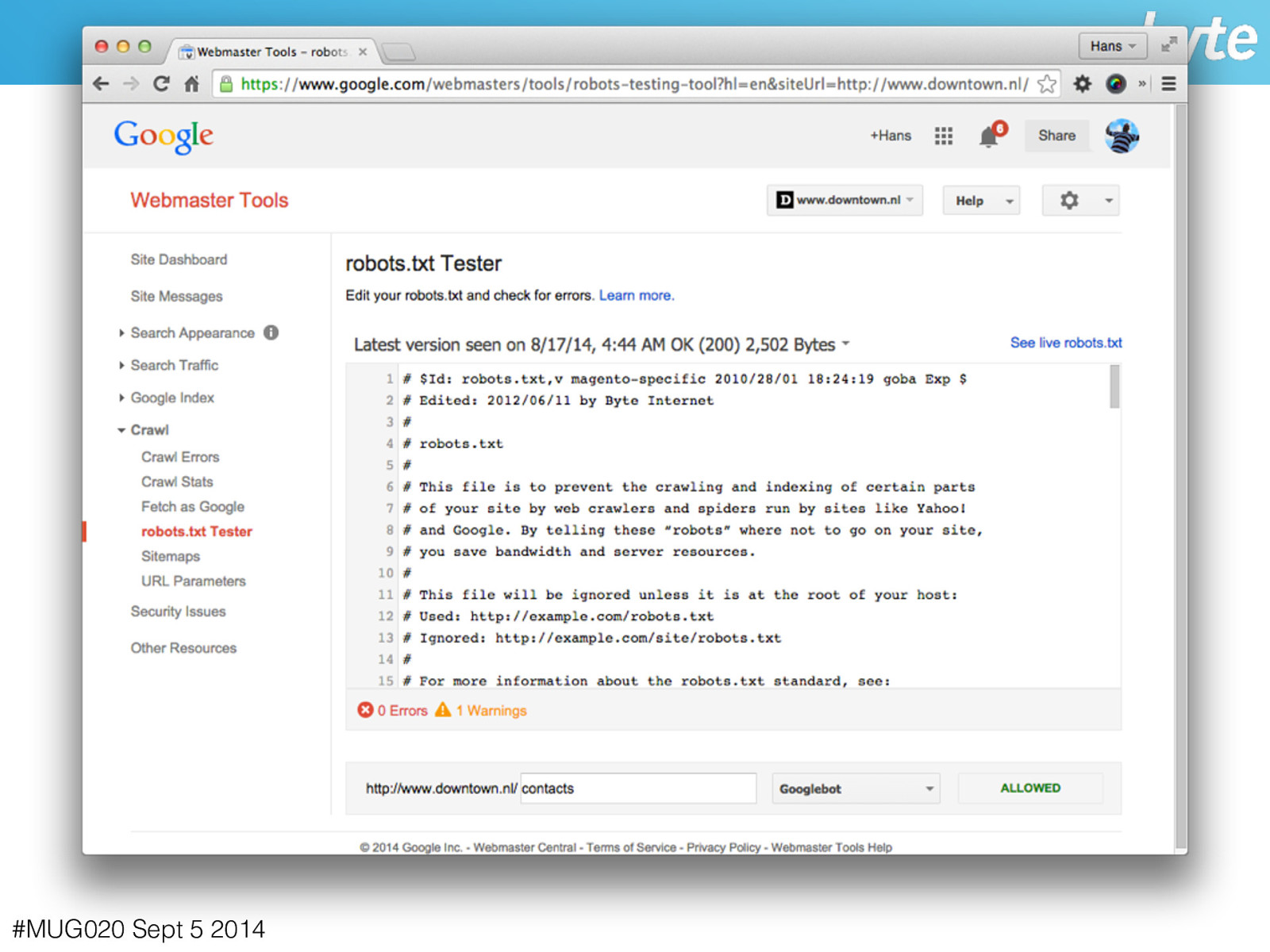The height and width of the screenshot is (952, 1270).
Task: Open Webmaster Tools Help footer link
Action: pyautogui.click(x=832, y=847)
